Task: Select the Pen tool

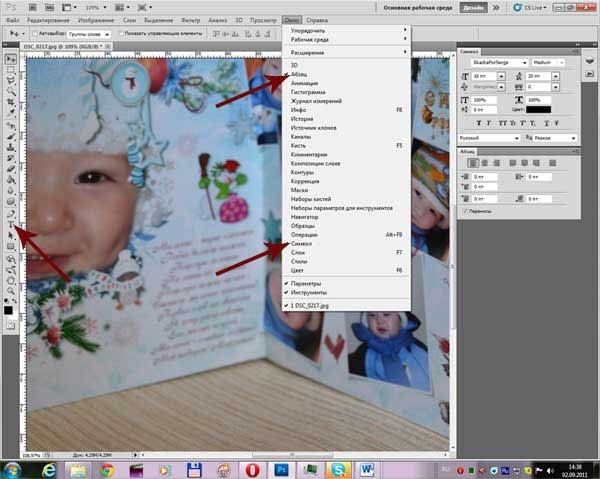Action: coord(10,213)
